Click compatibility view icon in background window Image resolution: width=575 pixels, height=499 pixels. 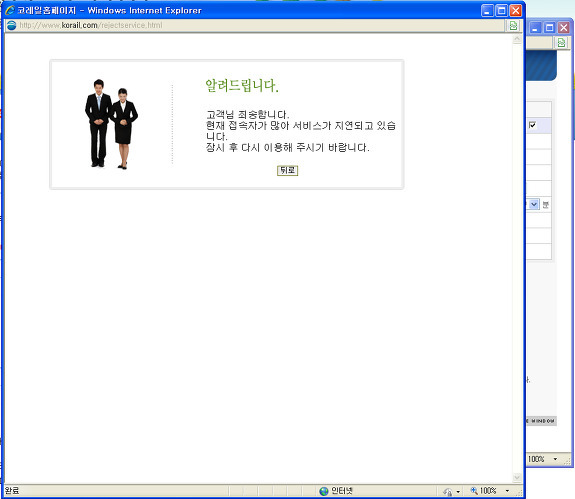(561, 43)
